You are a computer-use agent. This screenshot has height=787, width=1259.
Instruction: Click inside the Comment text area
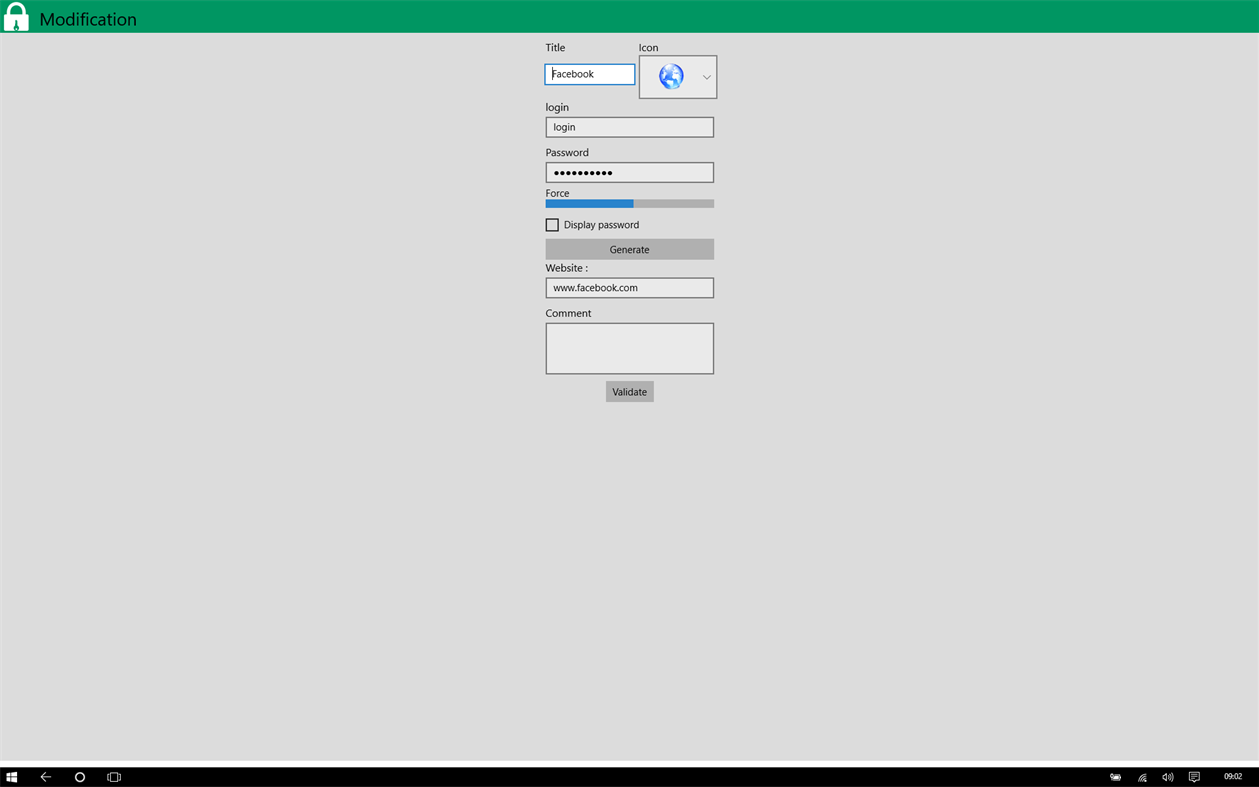[629, 348]
